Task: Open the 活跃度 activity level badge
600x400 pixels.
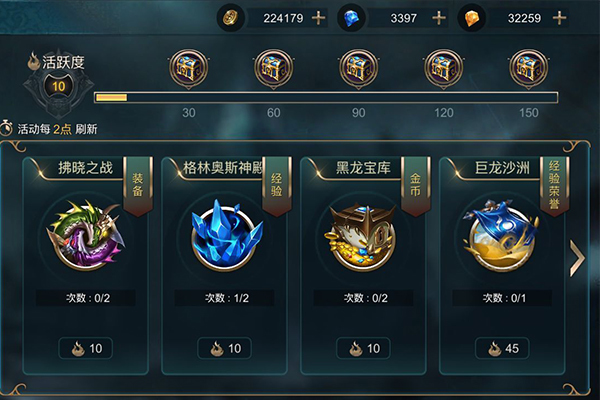Action: point(59,85)
